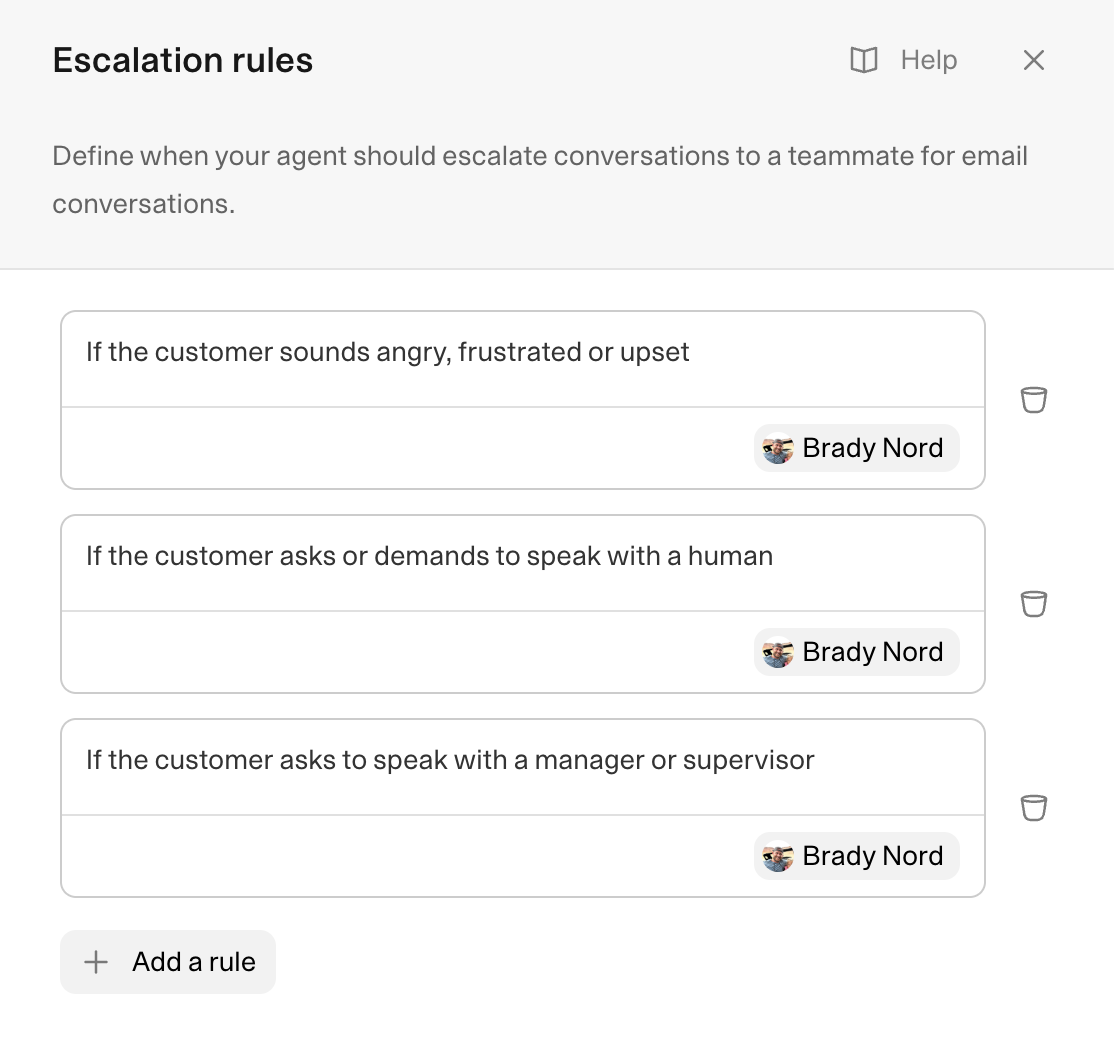This screenshot has height=1056, width=1114.
Task: Click Brady Nord's avatar in the third rule
Action: pos(778,856)
